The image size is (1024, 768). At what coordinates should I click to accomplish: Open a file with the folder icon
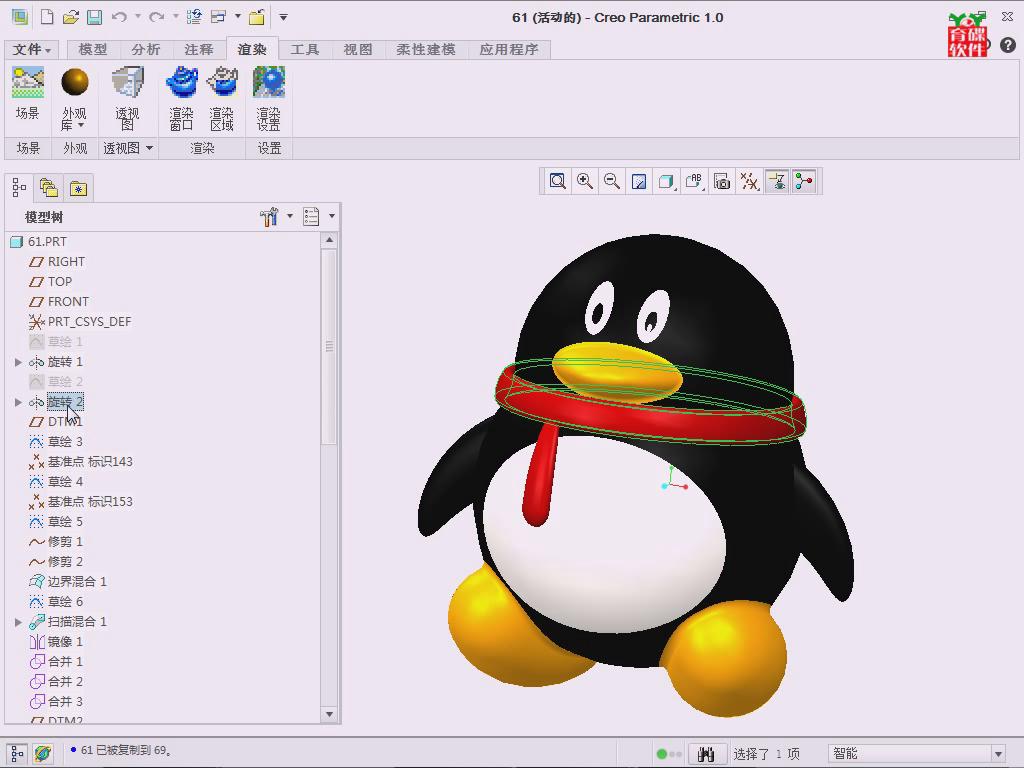click(71, 18)
